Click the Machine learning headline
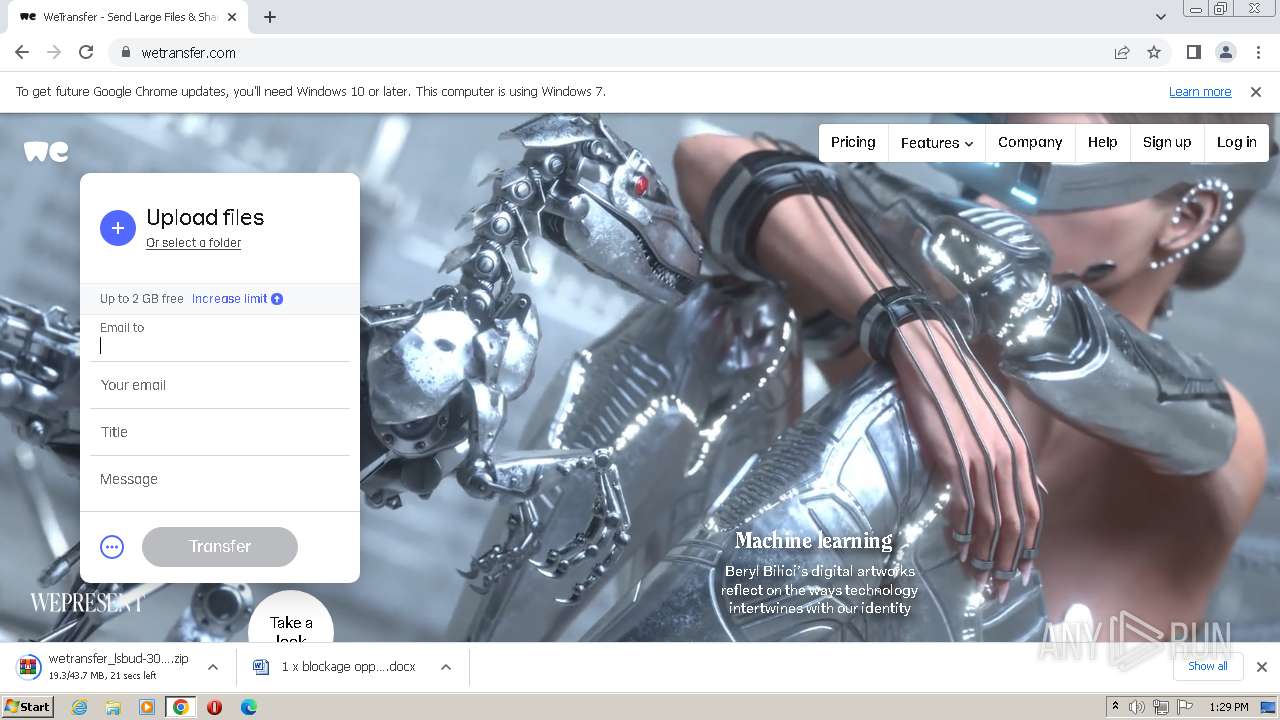This screenshot has width=1280, height=720. point(814,541)
